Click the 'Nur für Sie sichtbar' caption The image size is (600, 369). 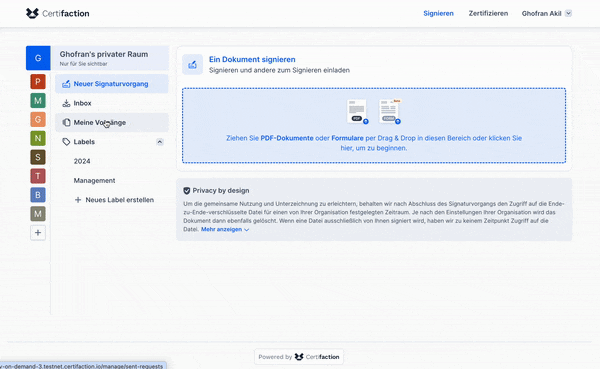83,64
